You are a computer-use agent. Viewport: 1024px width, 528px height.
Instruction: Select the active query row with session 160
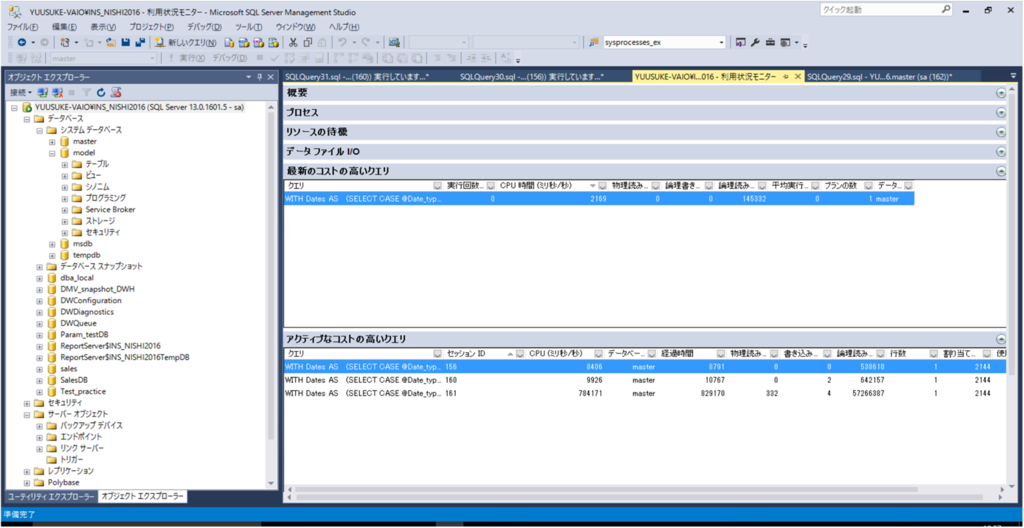pyautogui.click(x=645, y=380)
